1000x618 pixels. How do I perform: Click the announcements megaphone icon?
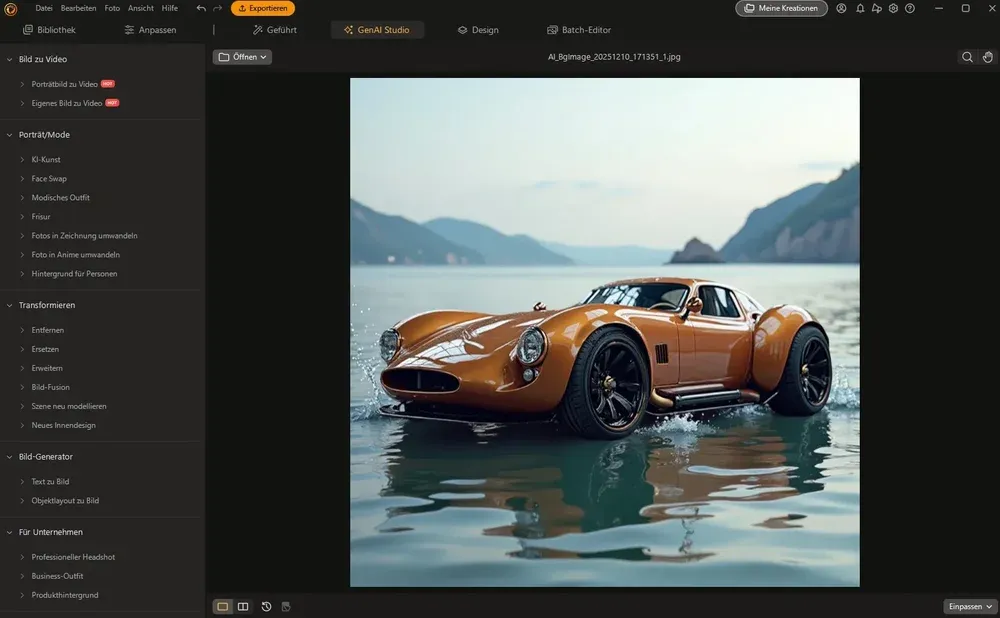[x=876, y=8]
